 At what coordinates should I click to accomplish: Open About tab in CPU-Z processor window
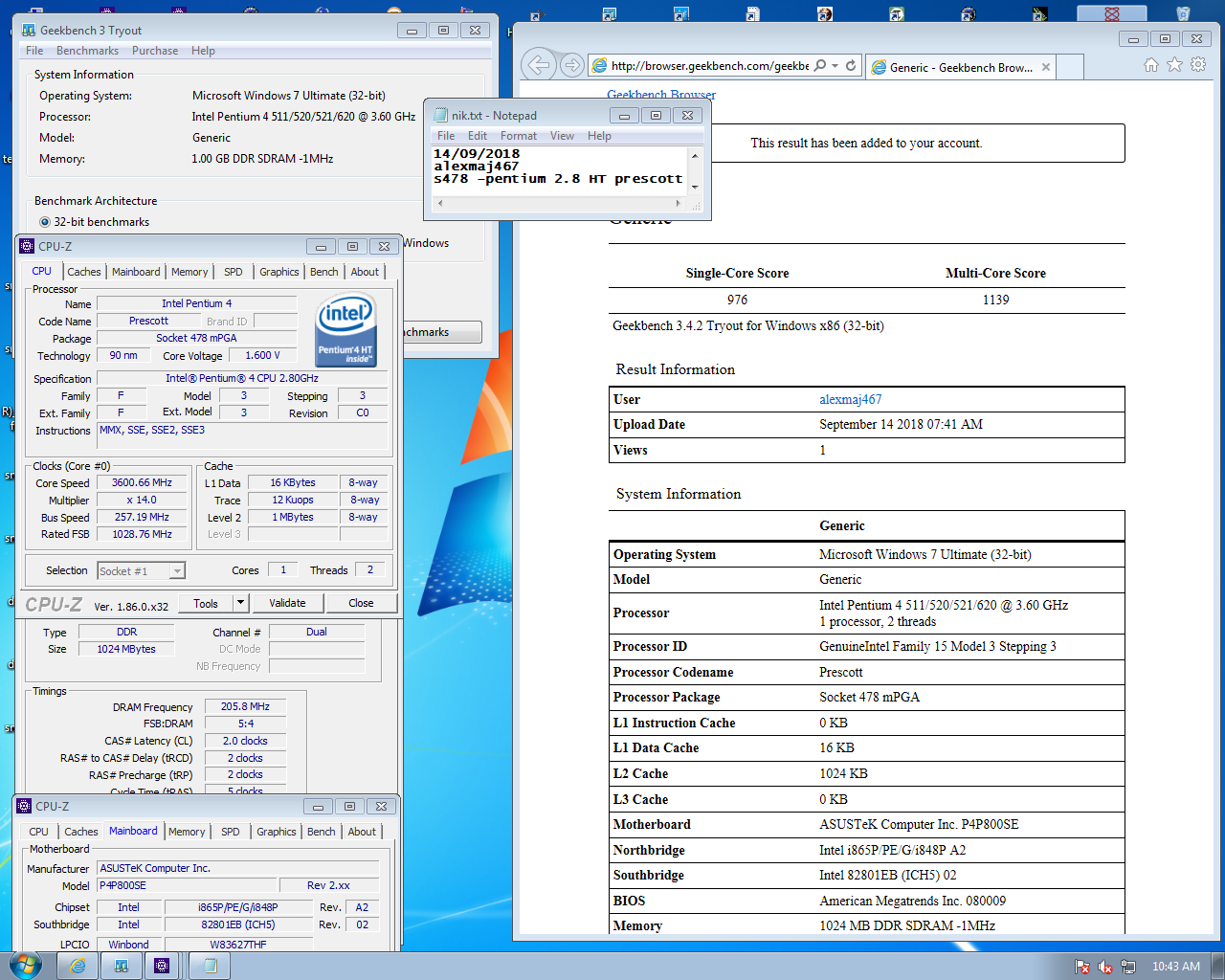pyautogui.click(x=365, y=272)
